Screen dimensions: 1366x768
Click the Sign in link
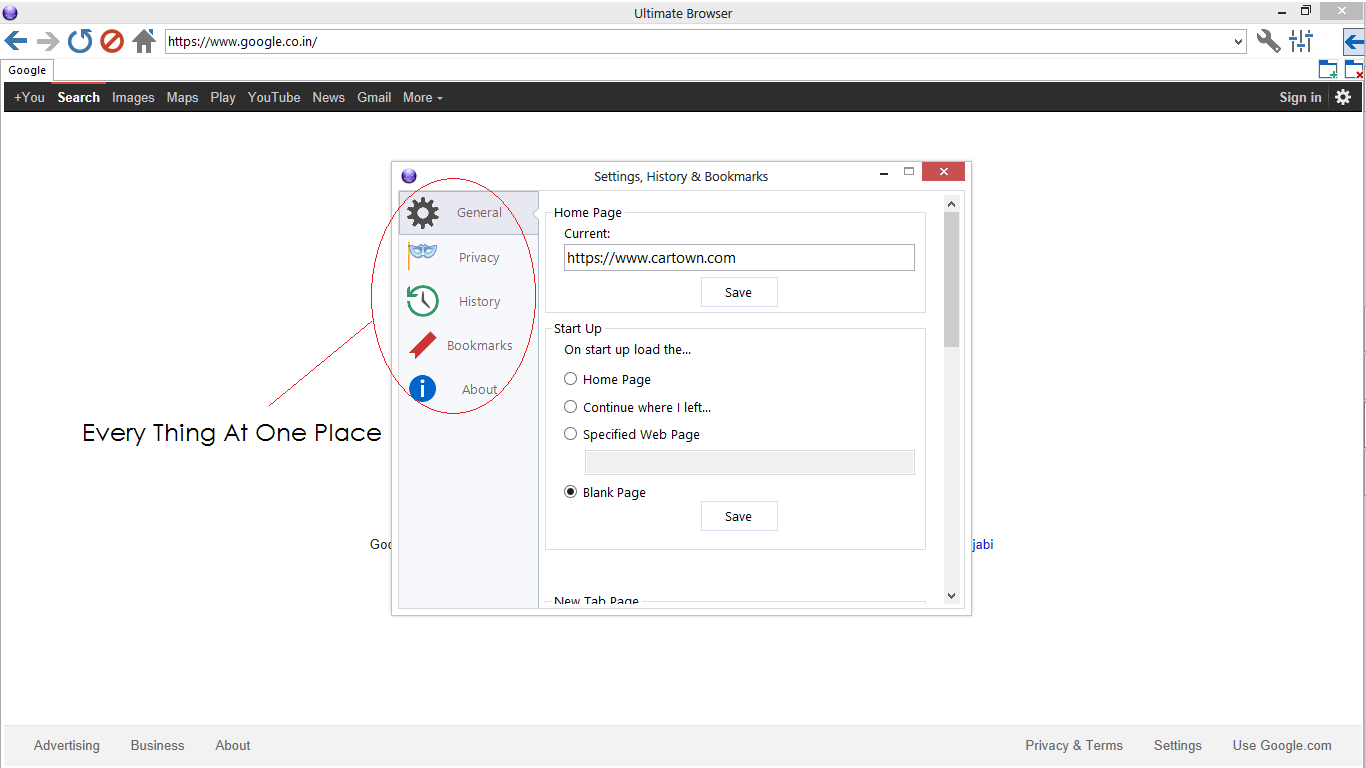click(x=1300, y=97)
